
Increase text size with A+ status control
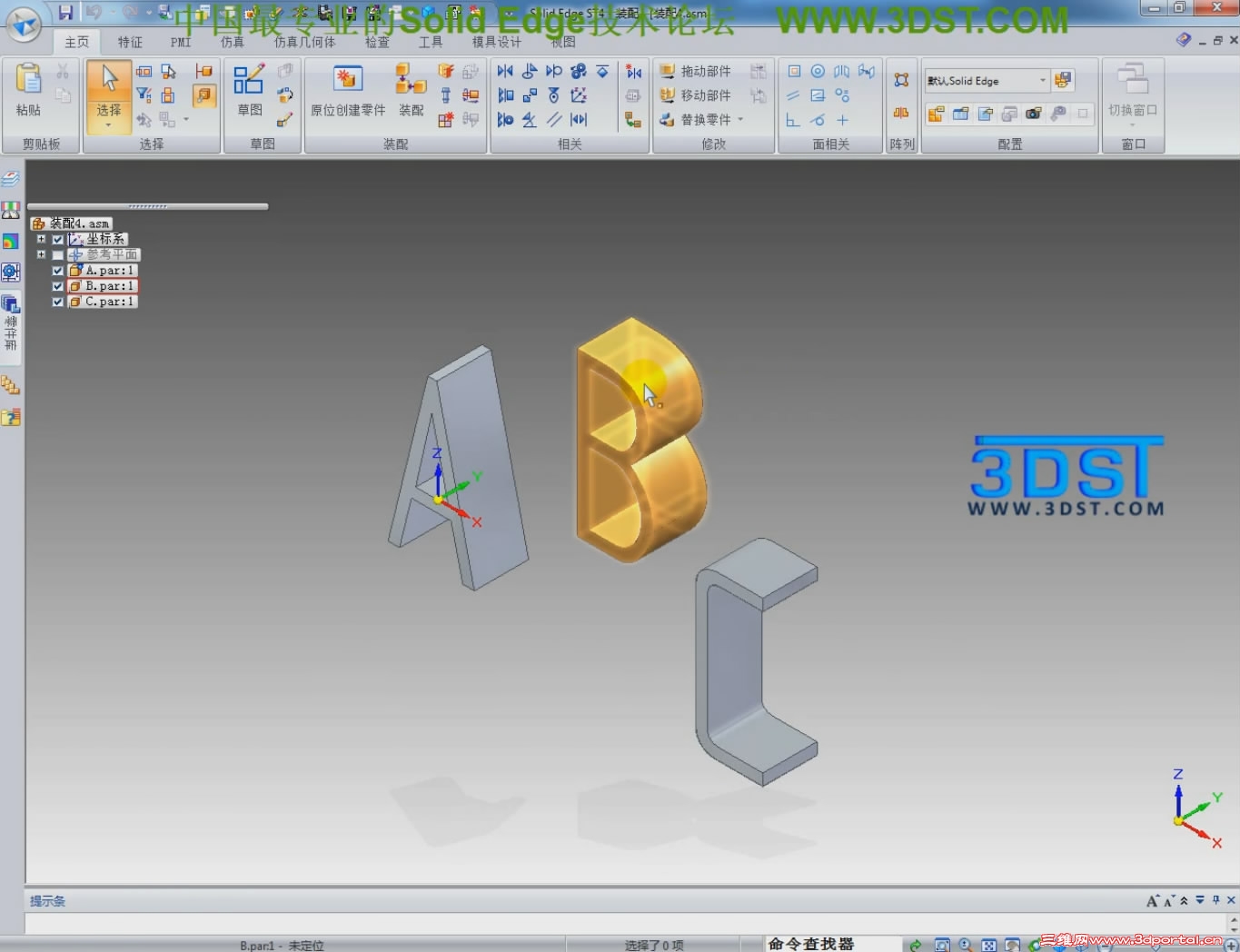click(1151, 900)
